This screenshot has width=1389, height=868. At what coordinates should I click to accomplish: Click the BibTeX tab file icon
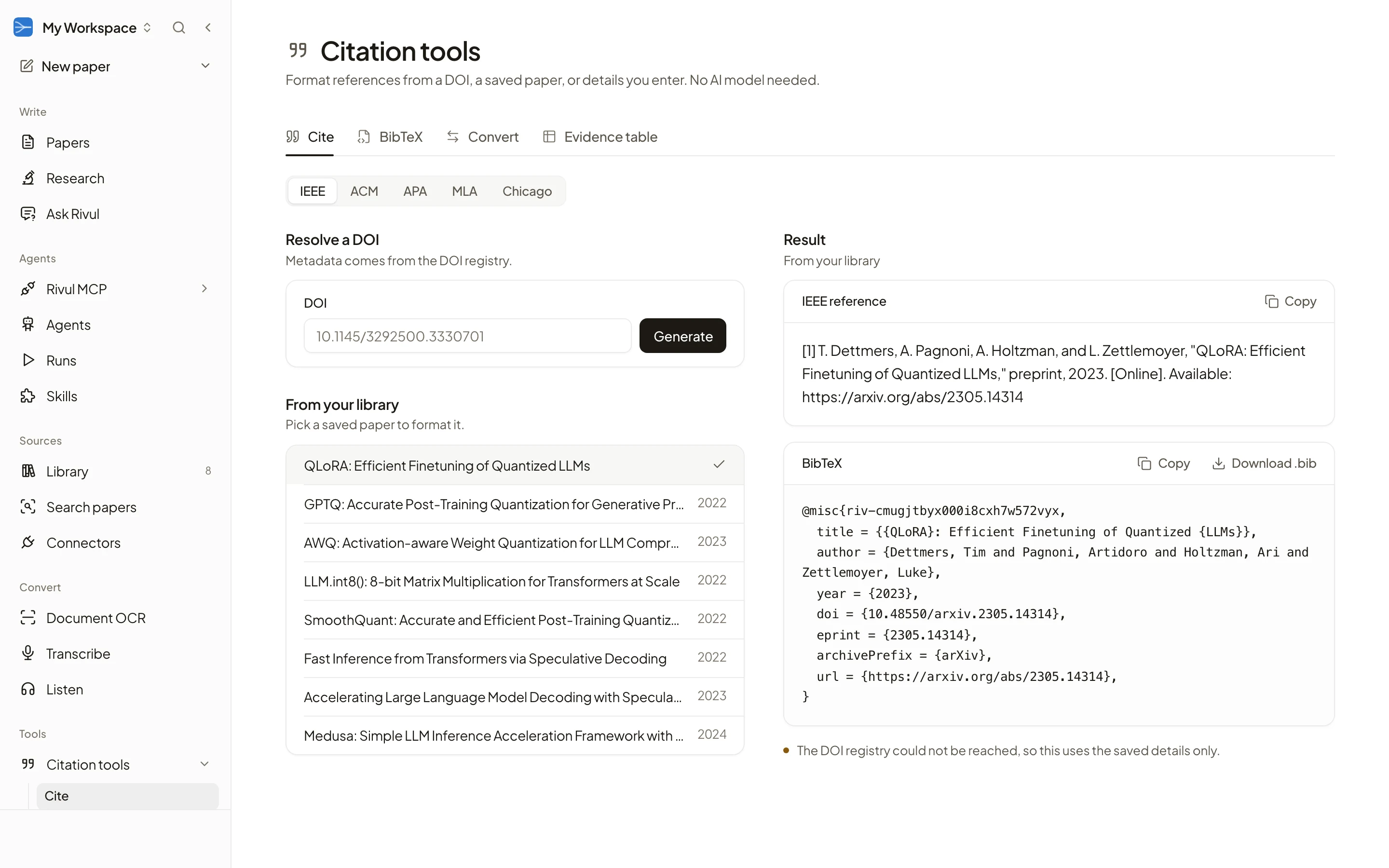click(x=363, y=136)
